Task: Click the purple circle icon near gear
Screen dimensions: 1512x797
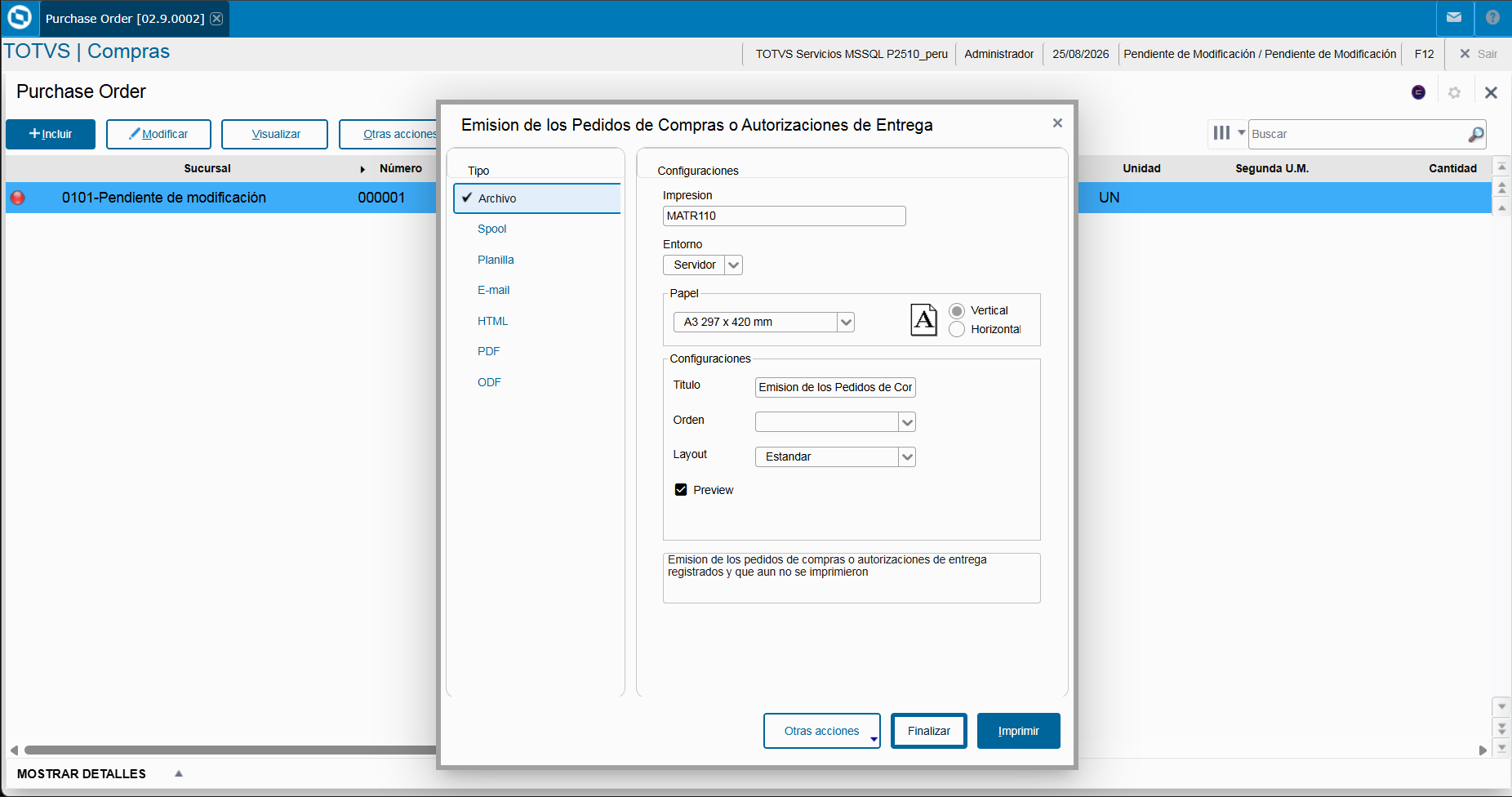Action: [x=1418, y=92]
